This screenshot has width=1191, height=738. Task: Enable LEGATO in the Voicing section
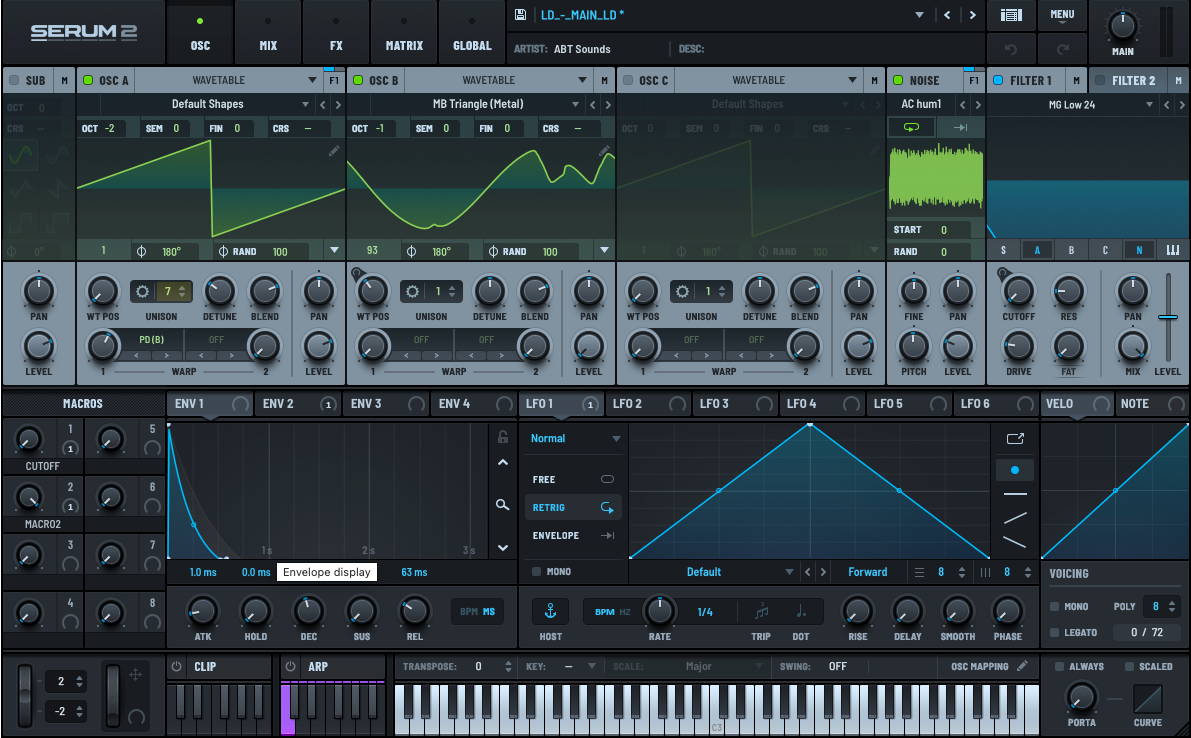pyautogui.click(x=1054, y=632)
